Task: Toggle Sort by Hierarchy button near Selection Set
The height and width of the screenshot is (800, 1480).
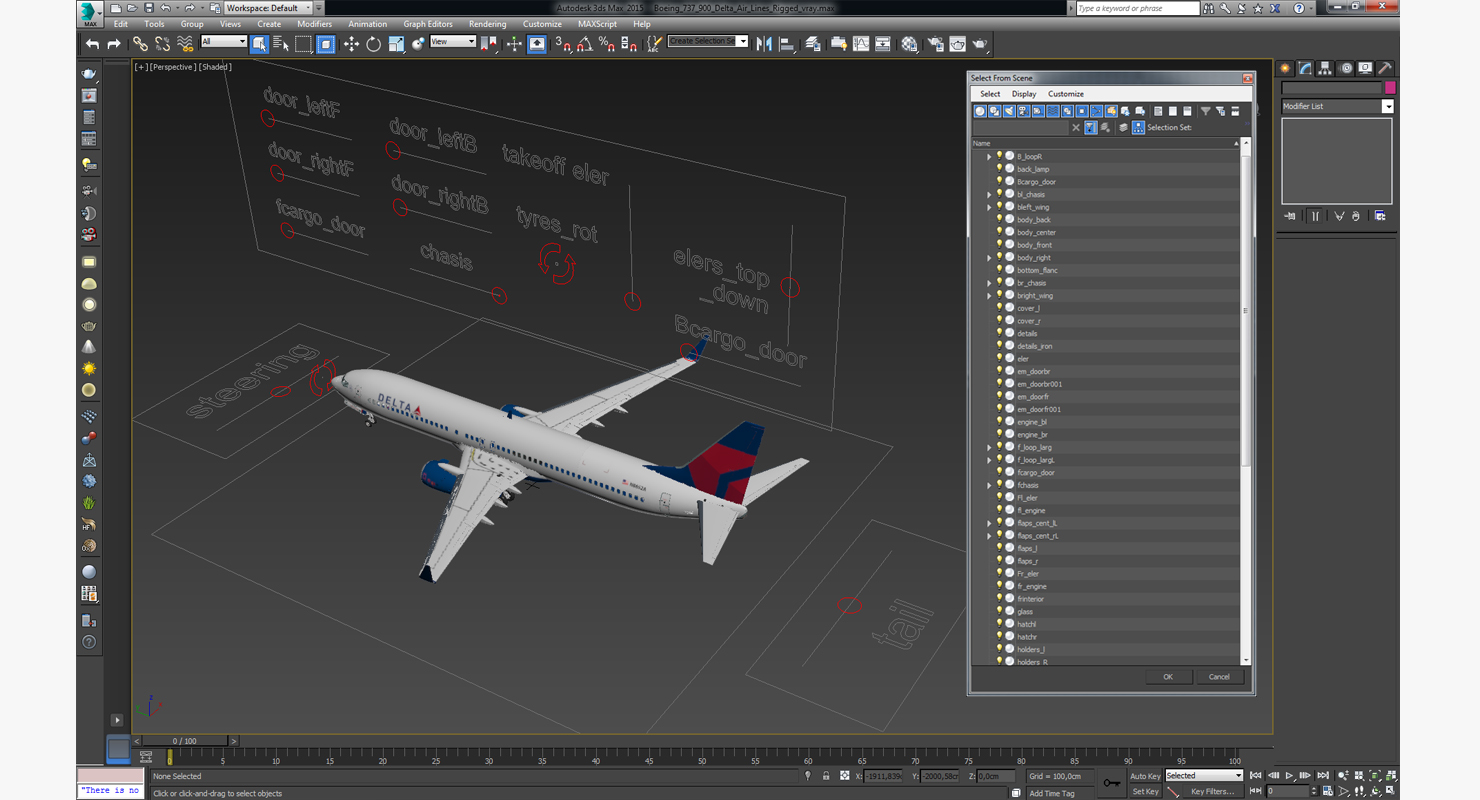Action: (x=1138, y=127)
